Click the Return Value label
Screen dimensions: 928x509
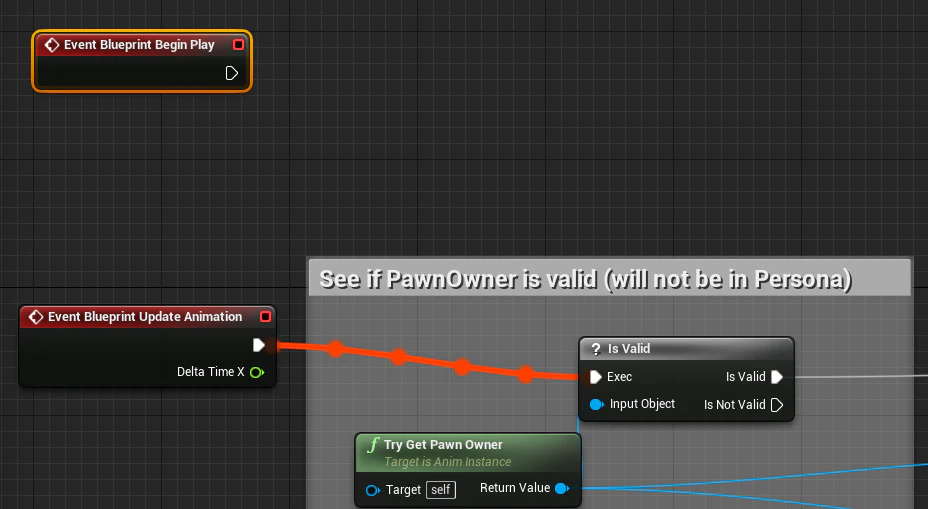tap(515, 488)
